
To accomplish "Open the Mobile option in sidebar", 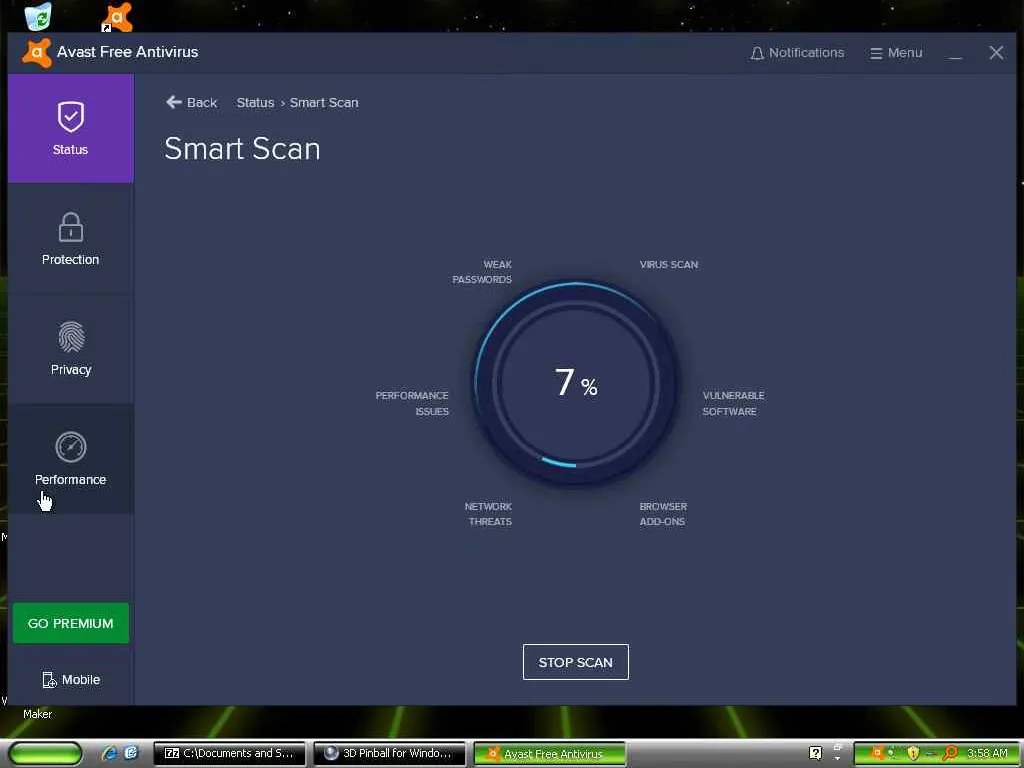I will point(71,680).
